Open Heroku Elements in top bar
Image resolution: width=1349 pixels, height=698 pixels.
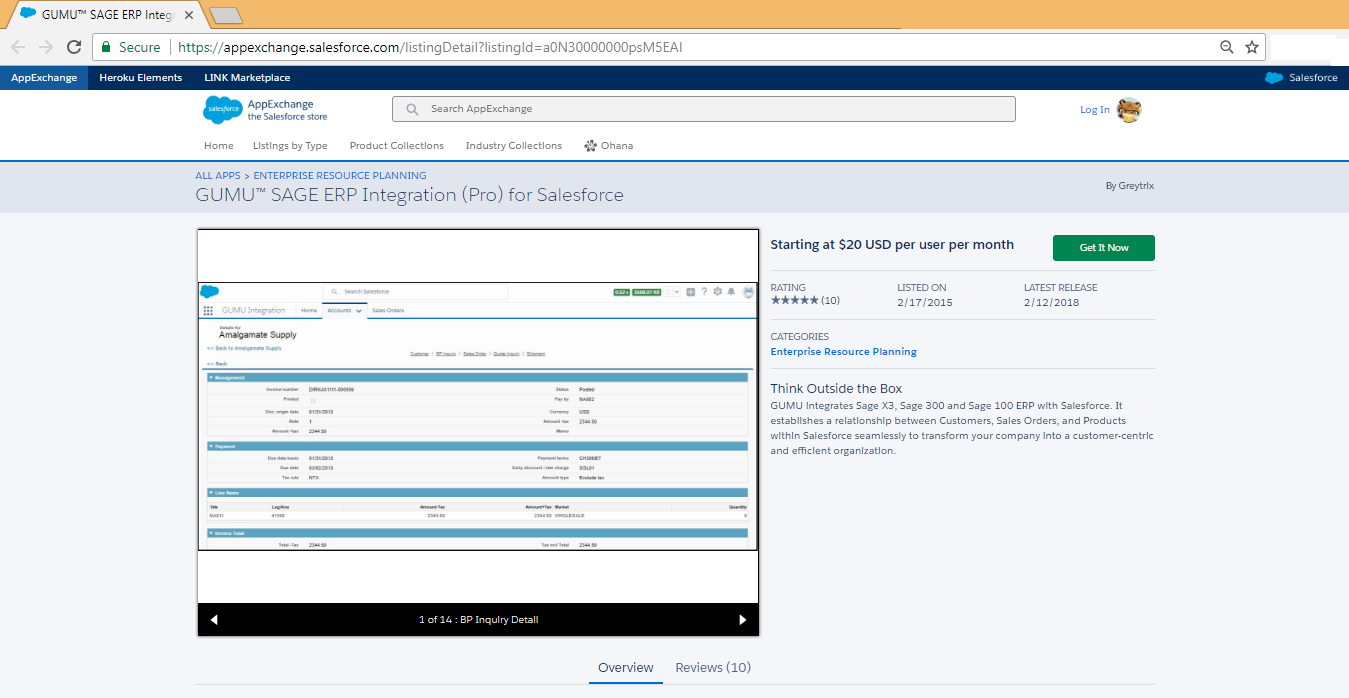pyautogui.click(x=141, y=78)
